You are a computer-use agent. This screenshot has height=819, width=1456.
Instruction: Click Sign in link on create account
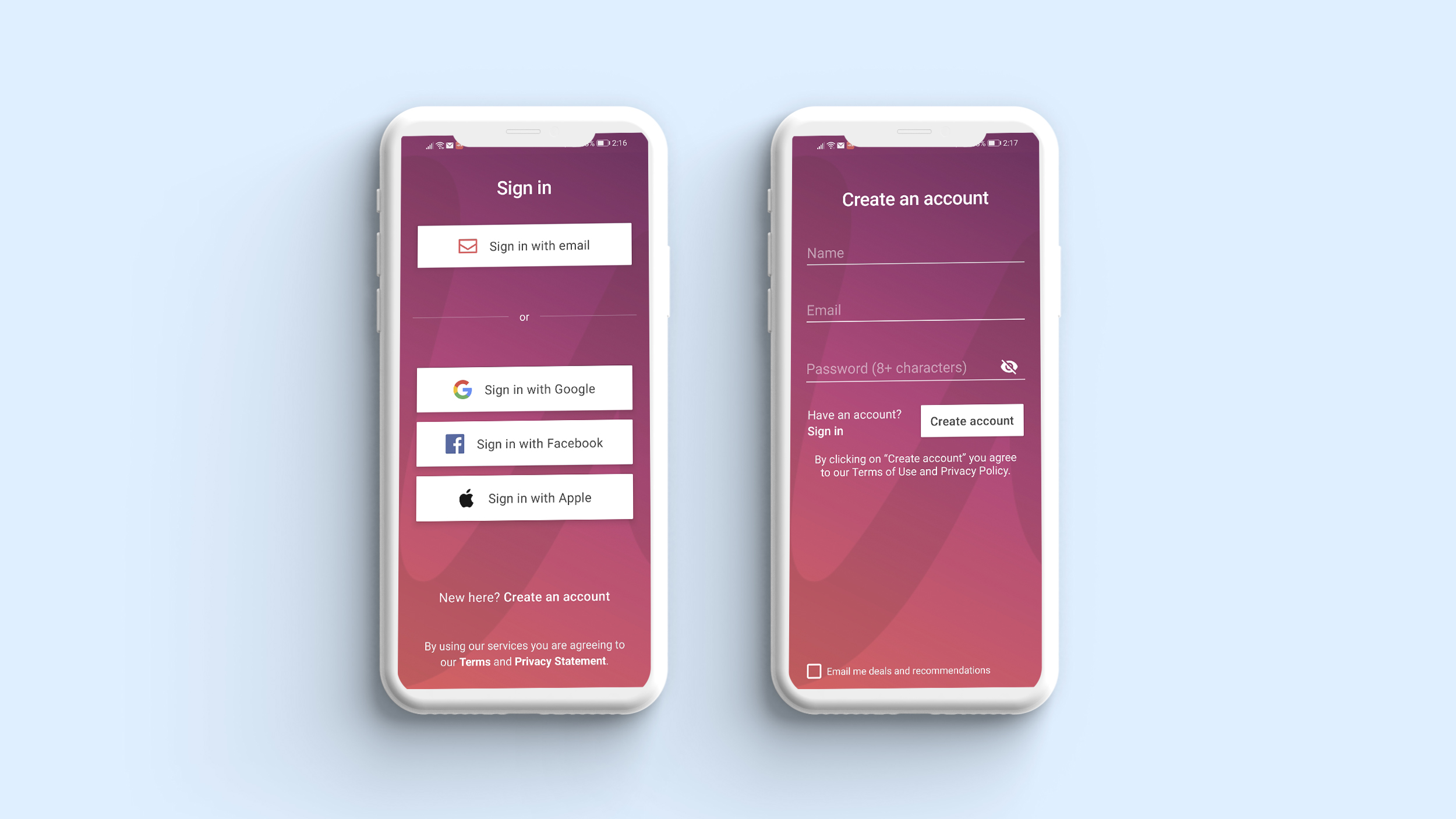(x=825, y=431)
